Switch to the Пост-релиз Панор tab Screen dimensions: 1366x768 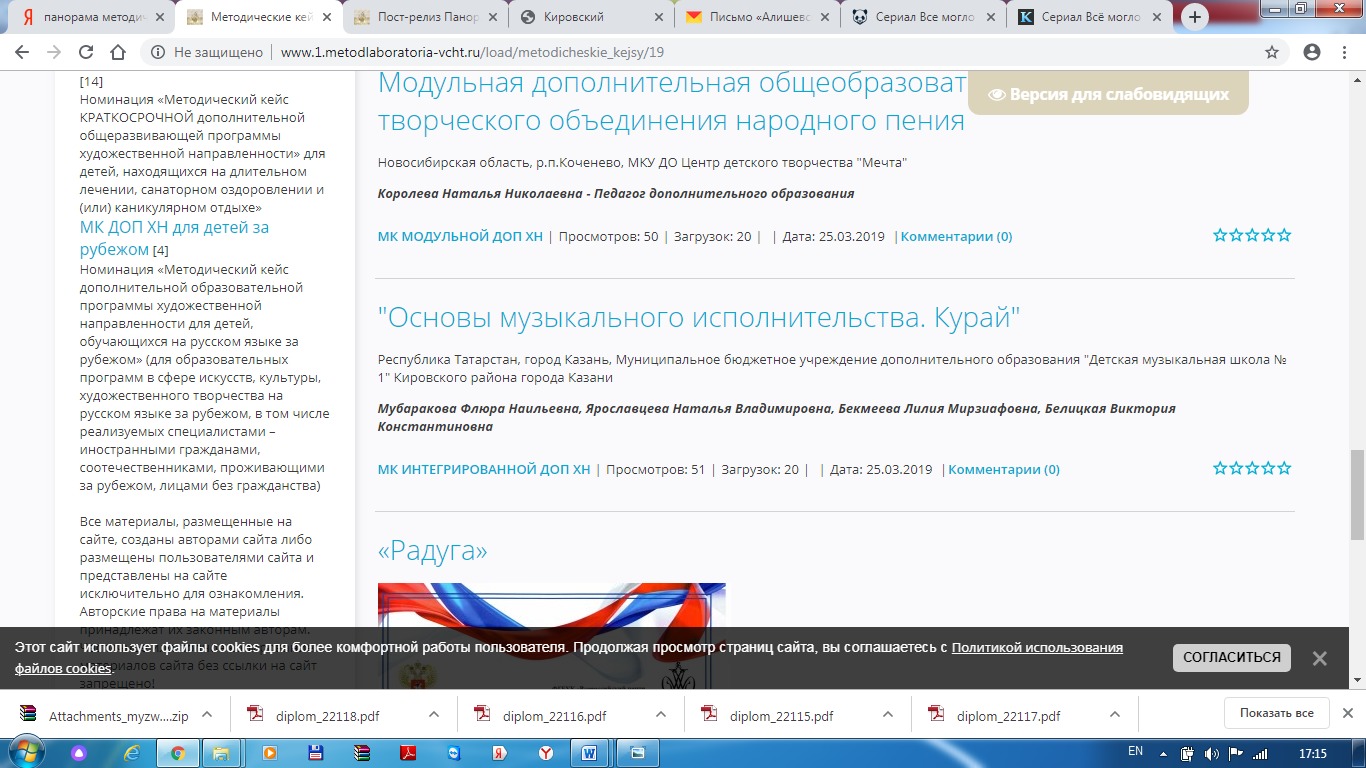click(x=425, y=17)
